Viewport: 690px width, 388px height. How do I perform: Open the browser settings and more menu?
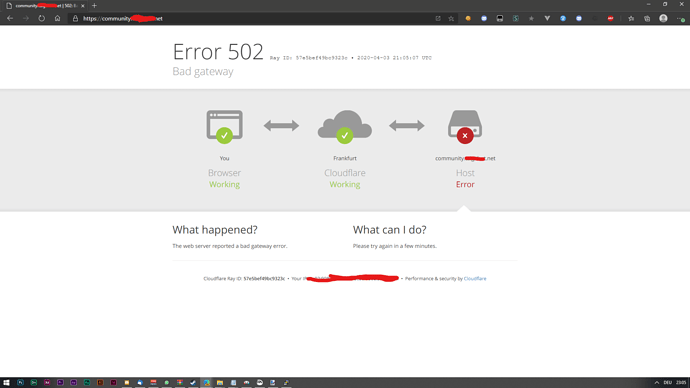coord(681,18)
